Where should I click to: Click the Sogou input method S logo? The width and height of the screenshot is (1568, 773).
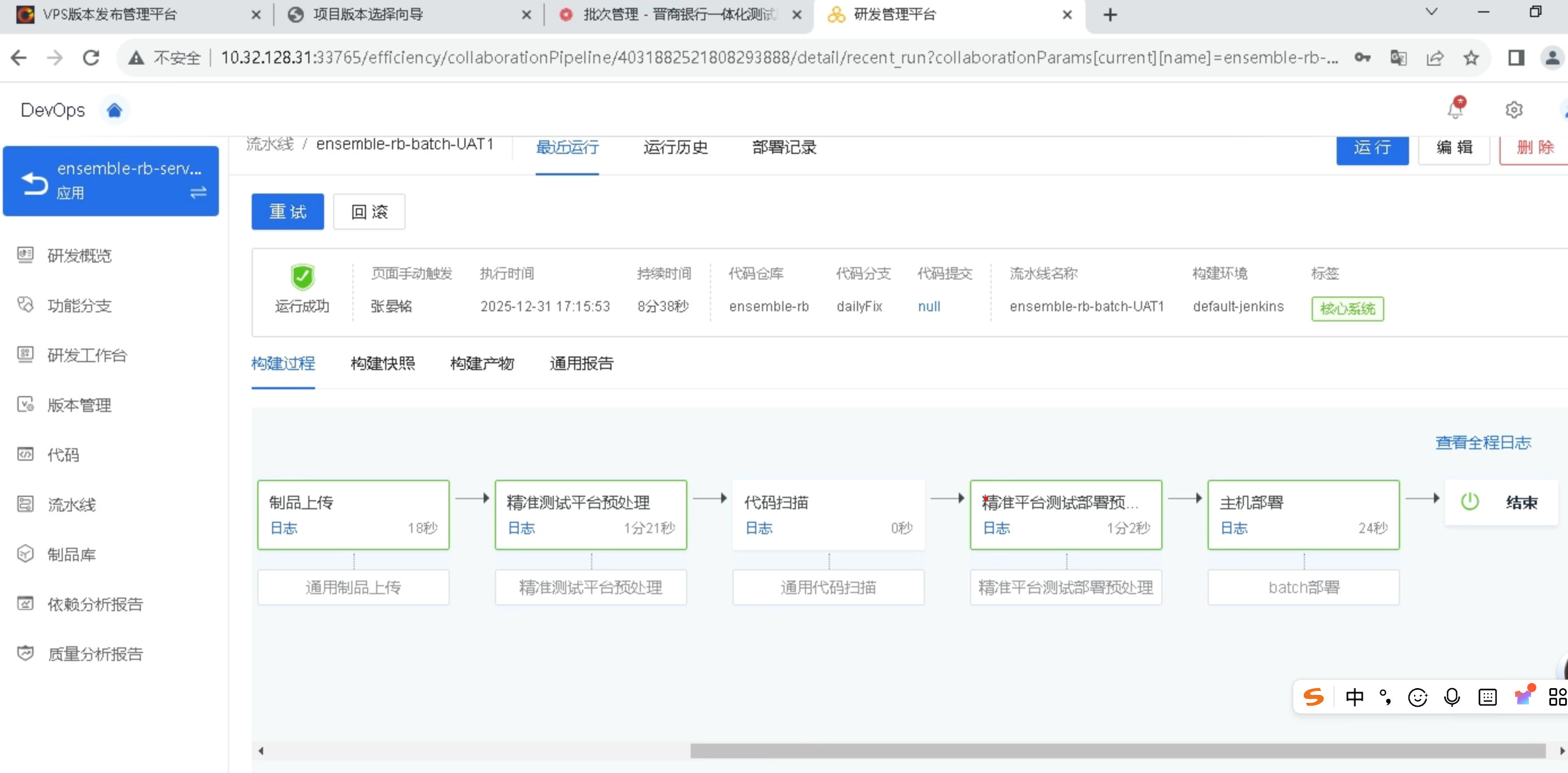click(x=1313, y=697)
